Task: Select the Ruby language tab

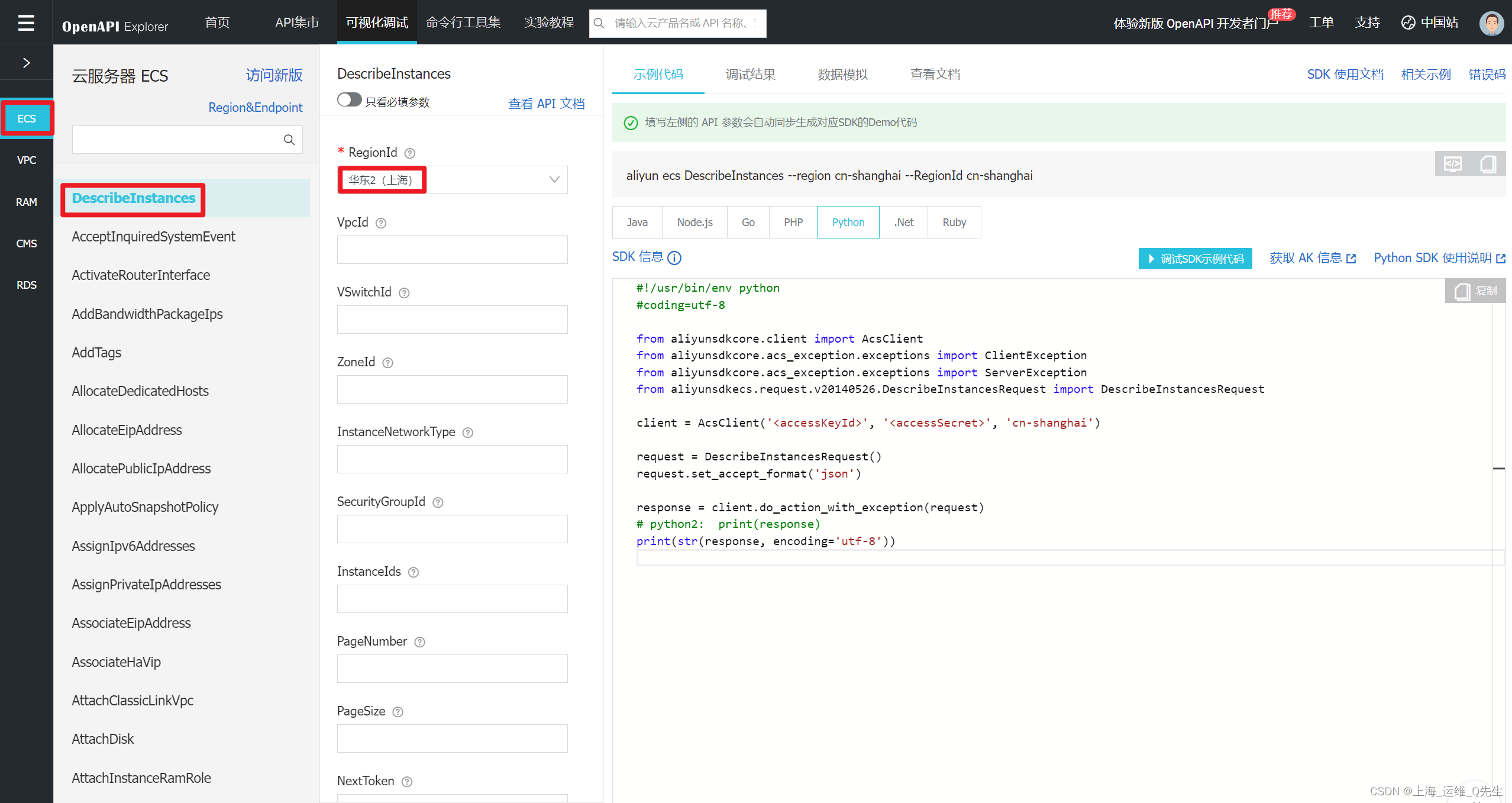Action: pos(954,222)
